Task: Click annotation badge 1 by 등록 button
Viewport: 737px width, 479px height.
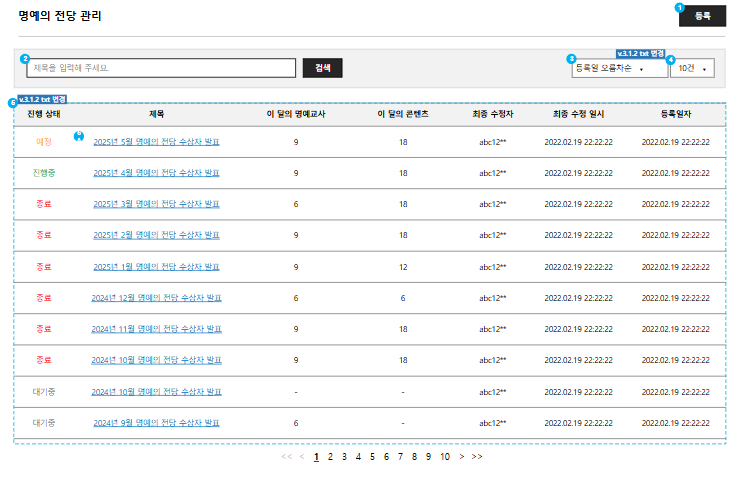Action: pyautogui.click(x=680, y=8)
